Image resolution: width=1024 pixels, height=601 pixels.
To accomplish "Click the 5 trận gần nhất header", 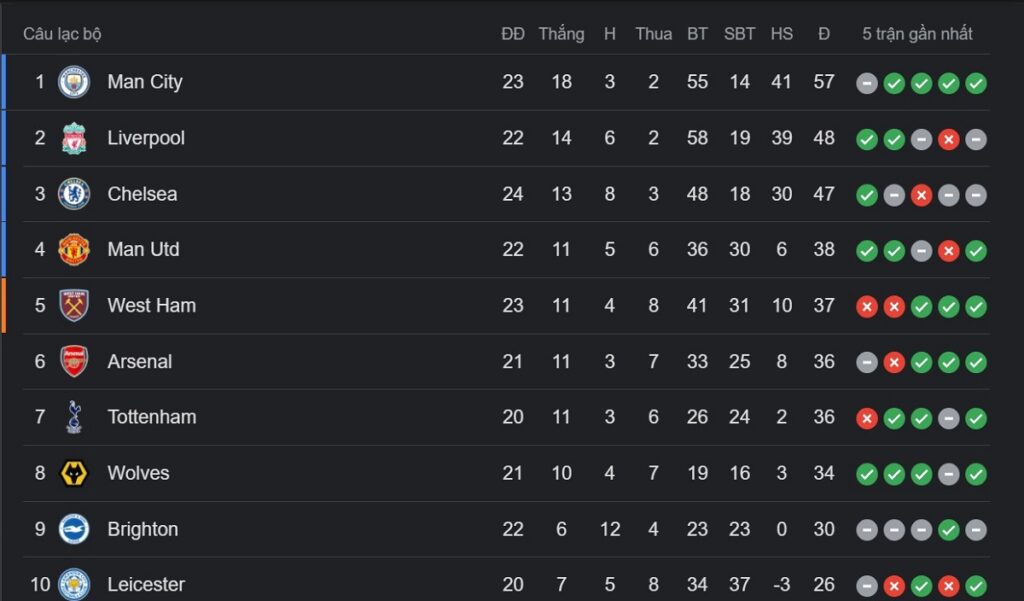I will click(917, 34).
